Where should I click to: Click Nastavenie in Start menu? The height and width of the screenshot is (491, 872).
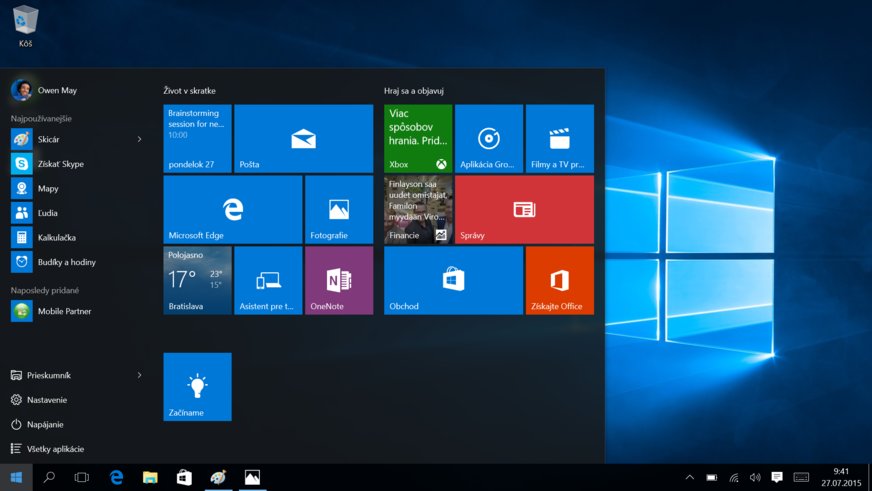coord(46,400)
